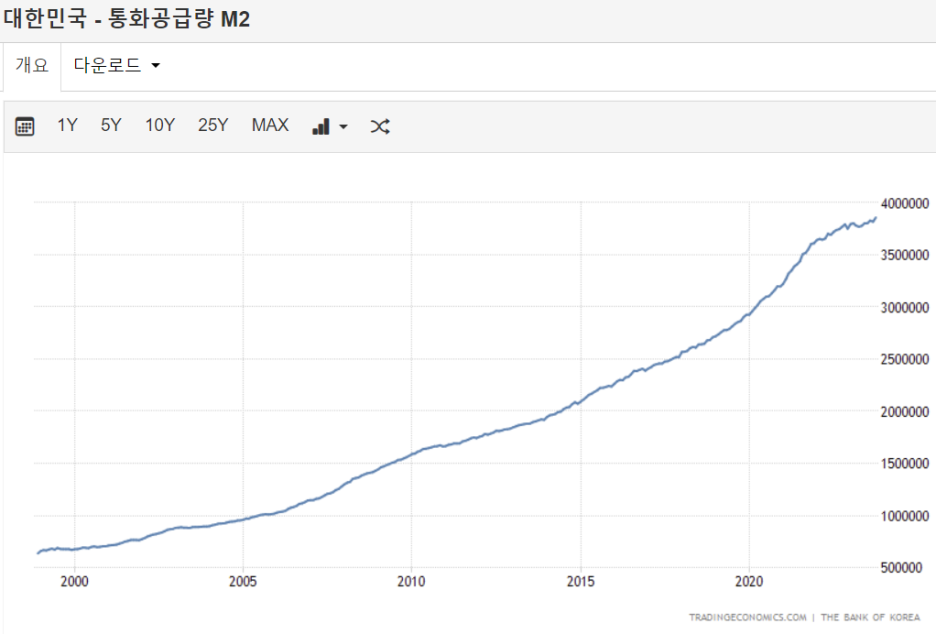Click the 2000 x-axis label
The image size is (936, 634).
point(75,581)
